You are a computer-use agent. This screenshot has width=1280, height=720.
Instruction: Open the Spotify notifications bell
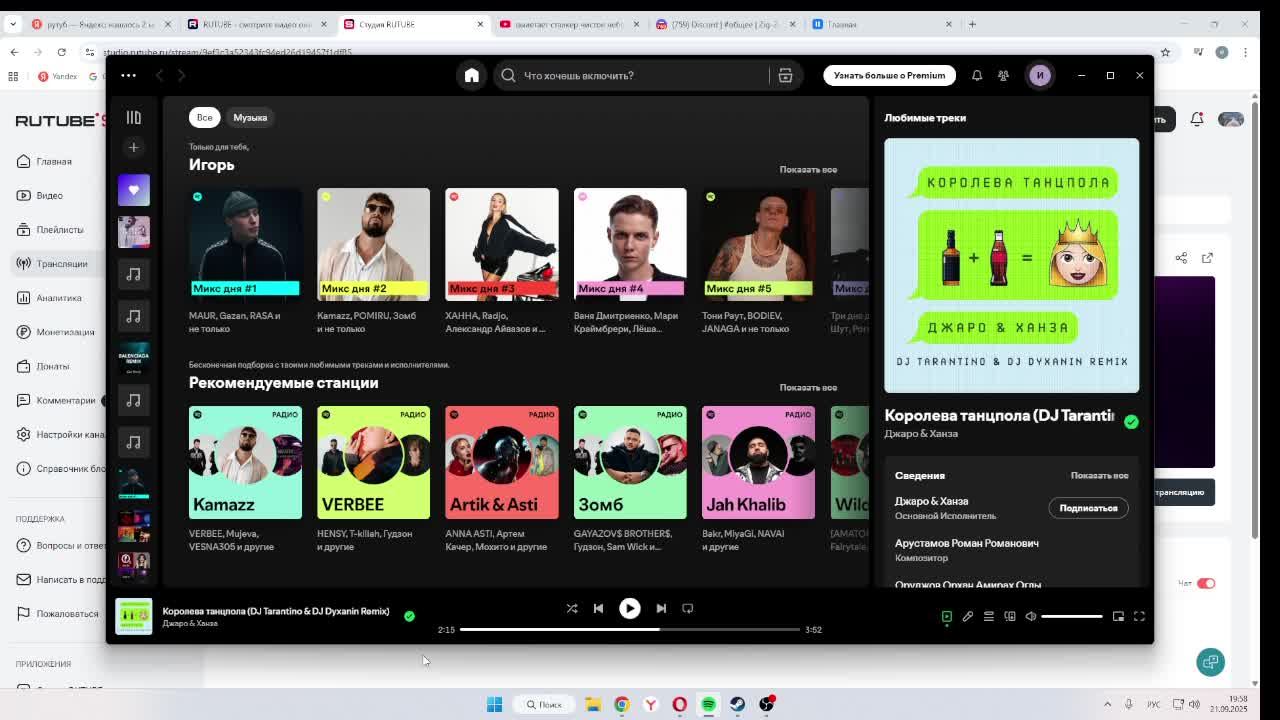click(x=977, y=75)
